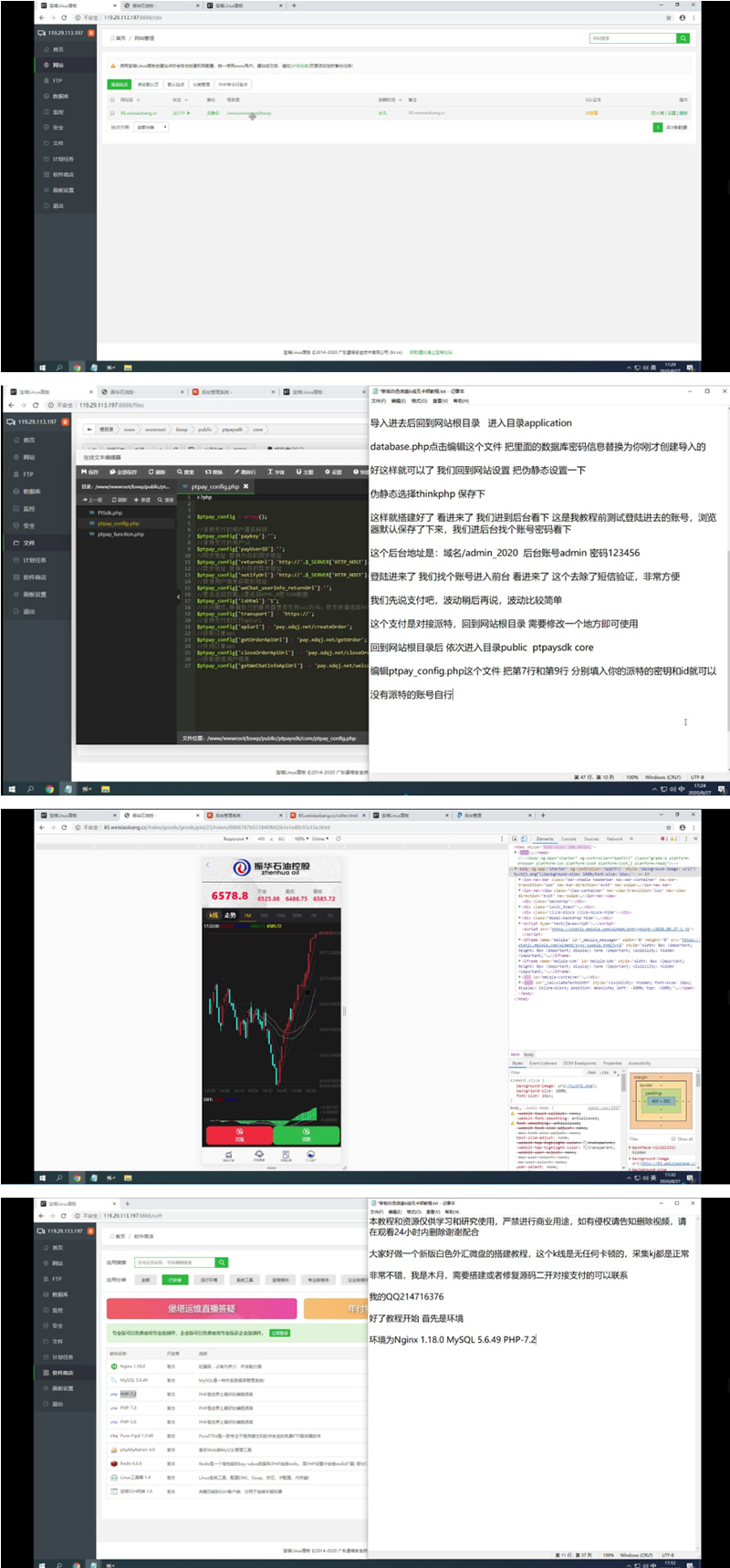The width and height of the screenshot is (730, 1568).
Task: Open the Responsive device dropdown in DevTools
Action: (x=235, y=838)
